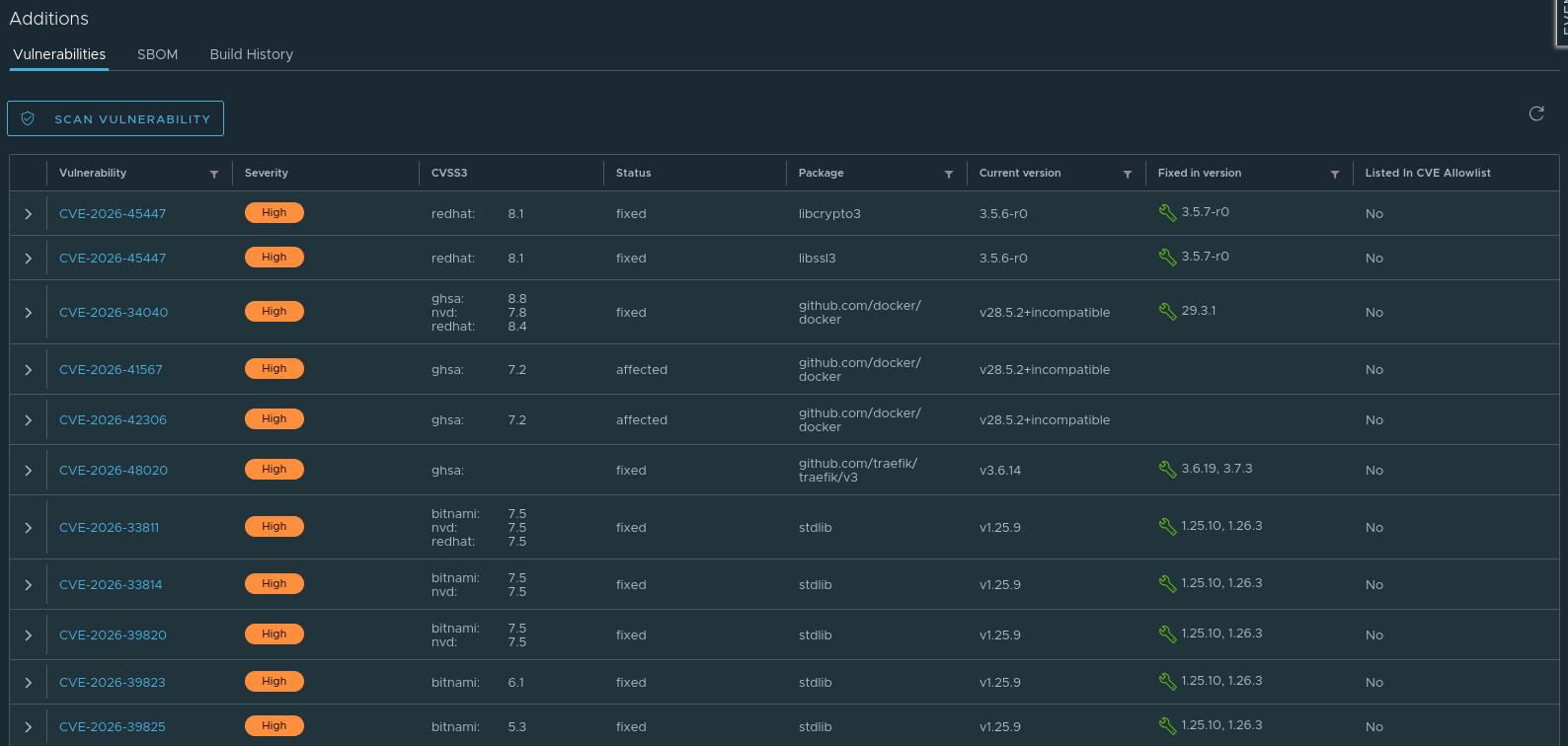Select the 3.6.19, 3.7.3 fixed version text

1216,468
